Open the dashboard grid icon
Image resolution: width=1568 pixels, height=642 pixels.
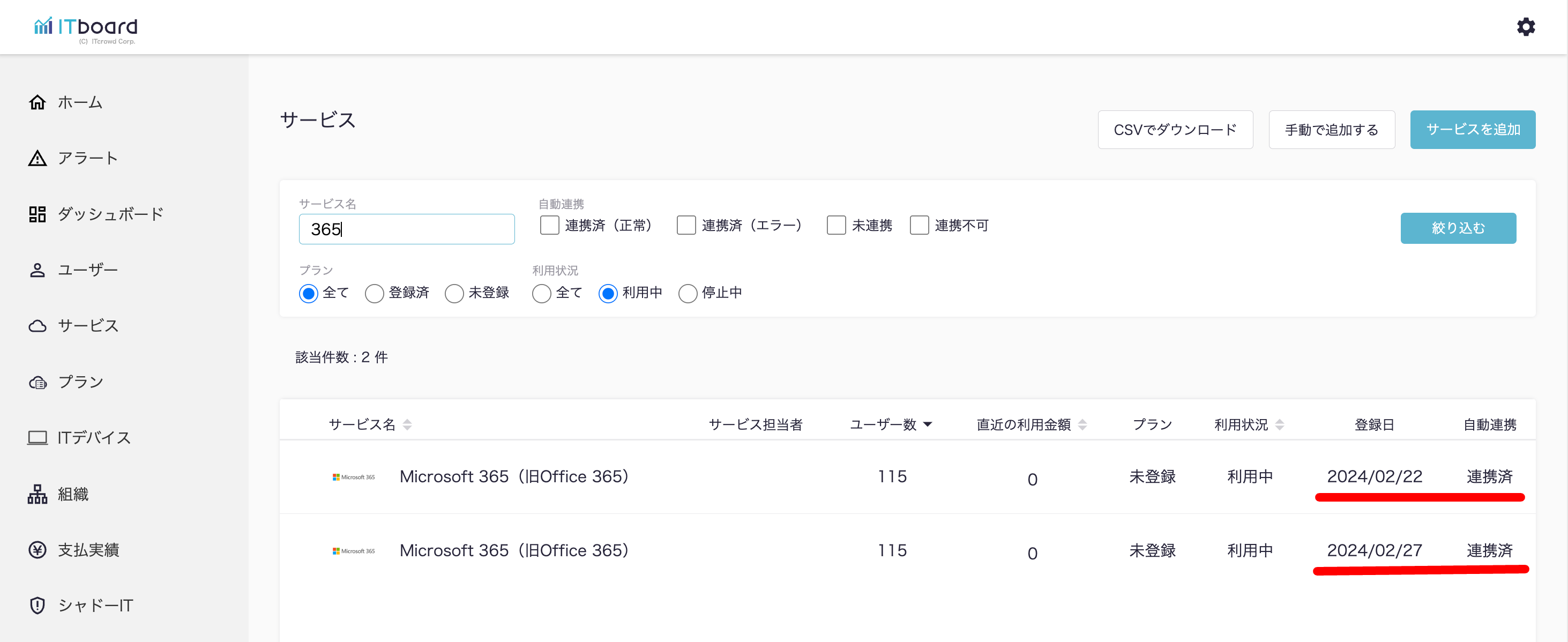pyautogui.click(x=37, y=214)
